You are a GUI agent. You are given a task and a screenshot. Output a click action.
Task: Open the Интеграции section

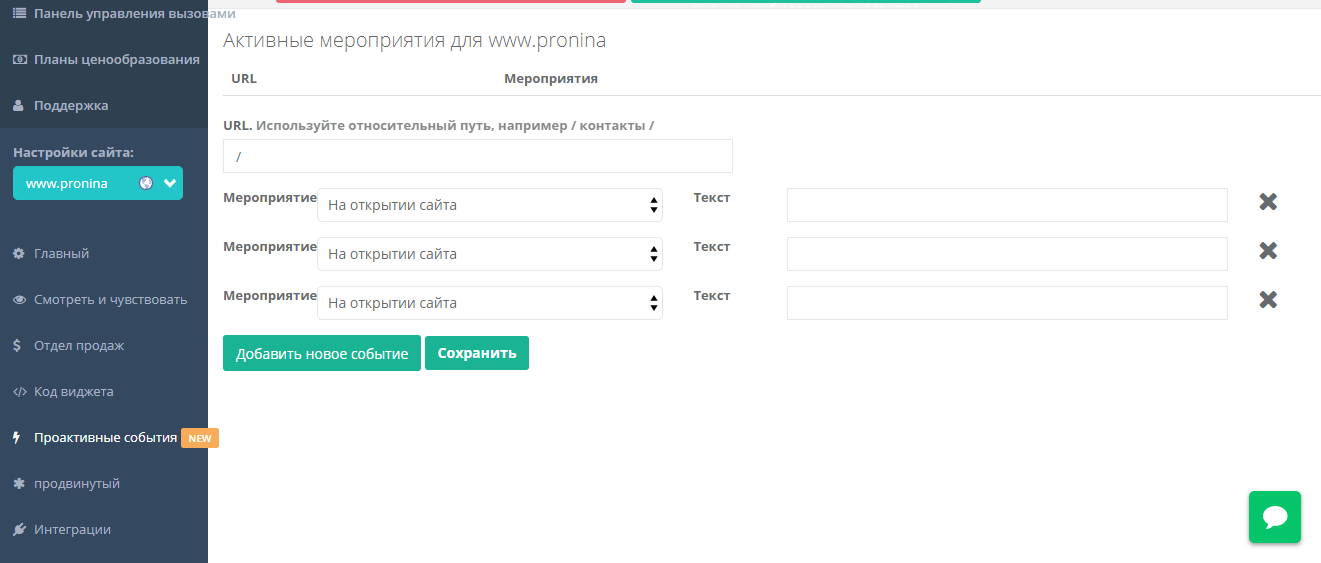(72, 530)
